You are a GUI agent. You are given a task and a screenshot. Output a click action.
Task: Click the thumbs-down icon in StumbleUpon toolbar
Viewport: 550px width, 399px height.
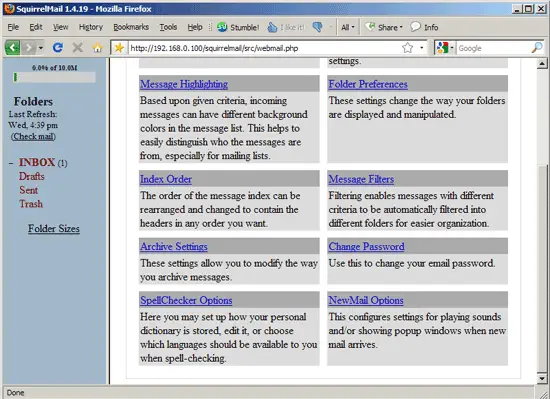317,27
